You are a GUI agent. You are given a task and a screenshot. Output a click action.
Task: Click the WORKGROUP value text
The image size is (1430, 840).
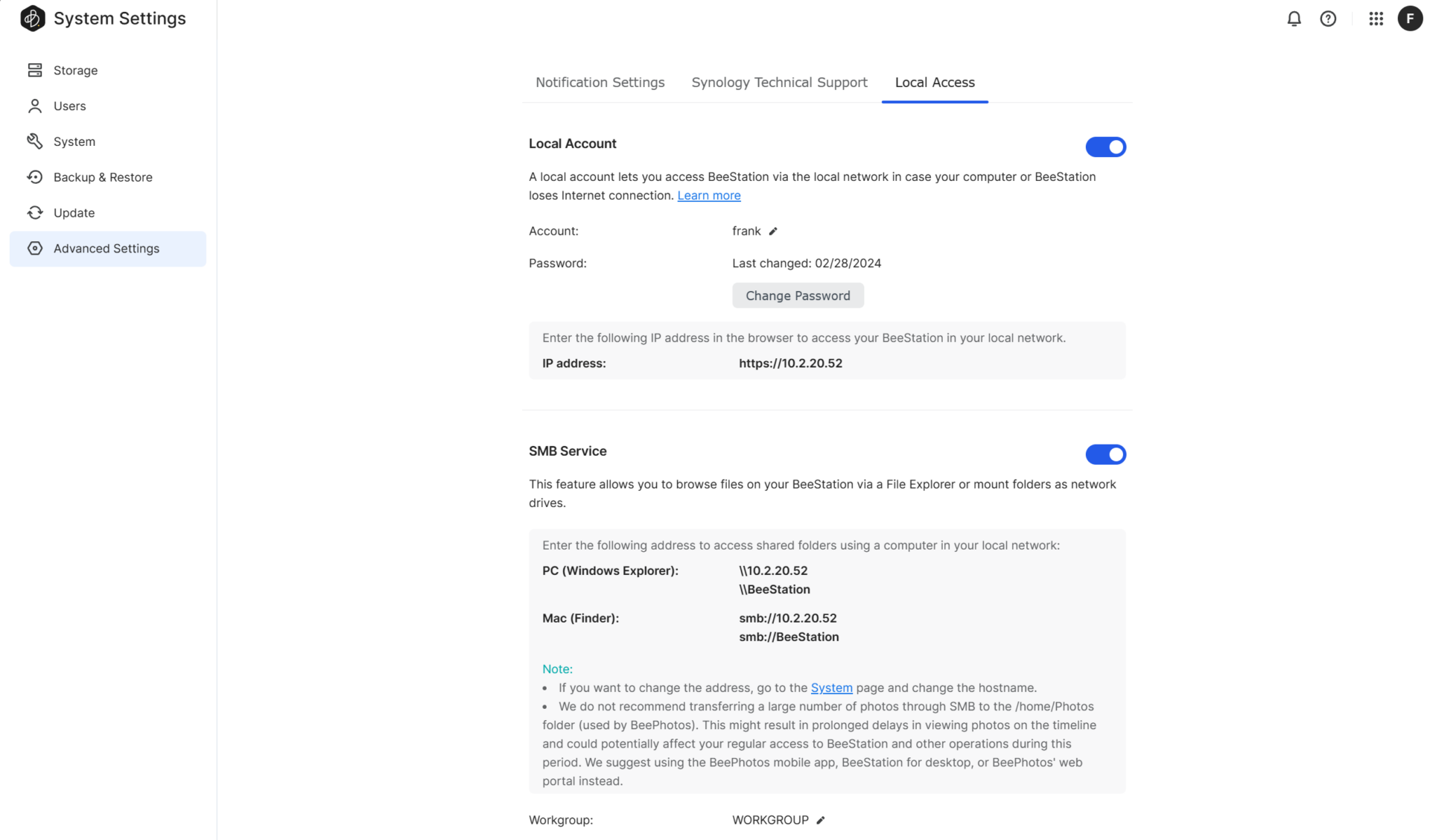(x=770, y=820)
